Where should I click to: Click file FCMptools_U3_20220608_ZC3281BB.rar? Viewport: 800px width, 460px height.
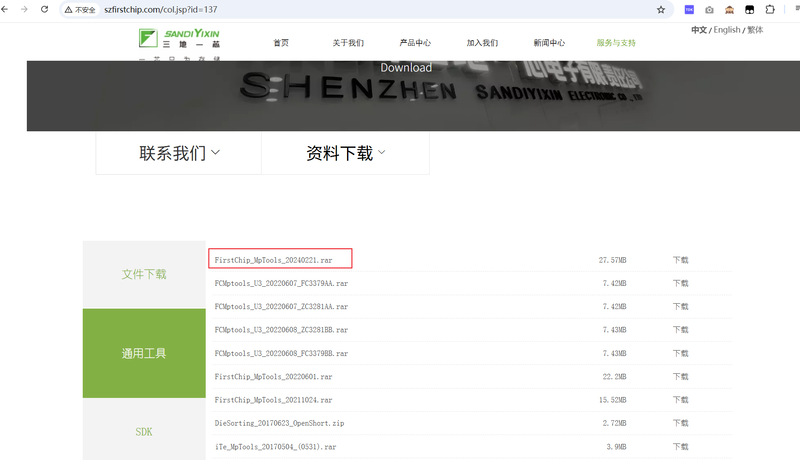281,330
